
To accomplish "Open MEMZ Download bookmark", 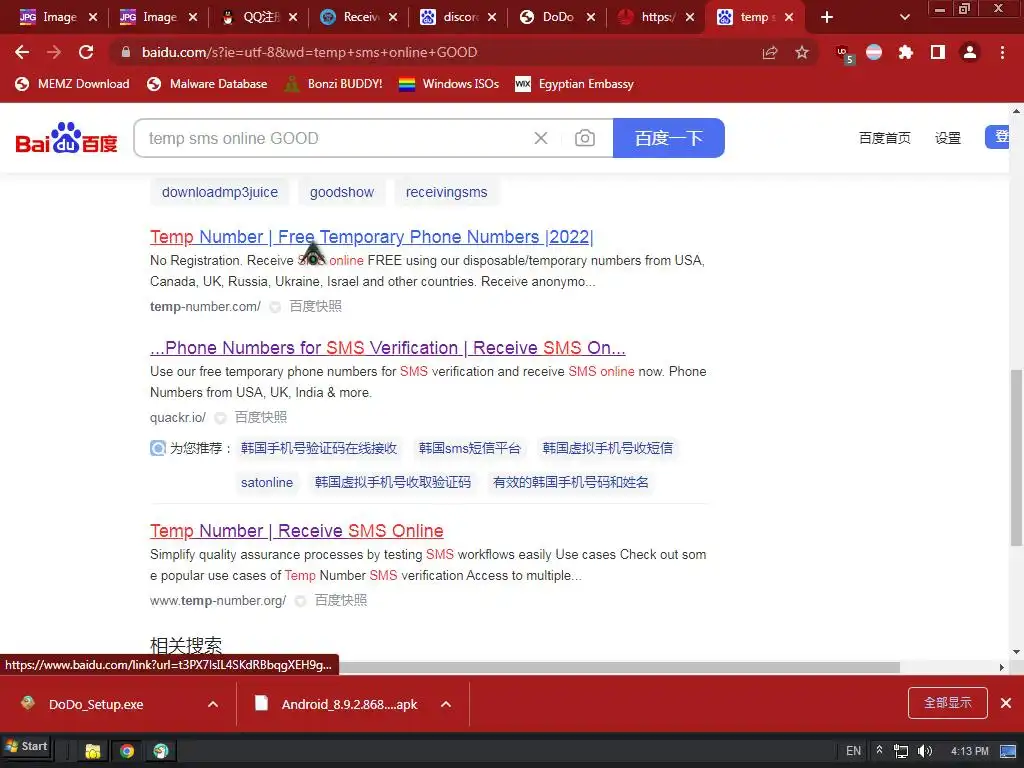I will (72, 84).
